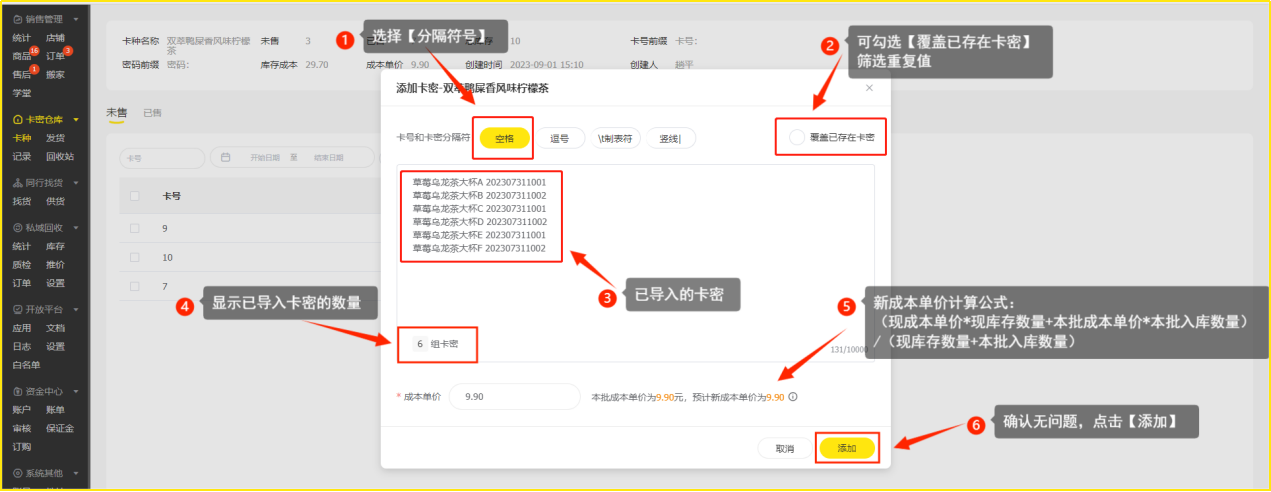Click the 资金中心 section icon in the sidebar

[x=17, y=392]
